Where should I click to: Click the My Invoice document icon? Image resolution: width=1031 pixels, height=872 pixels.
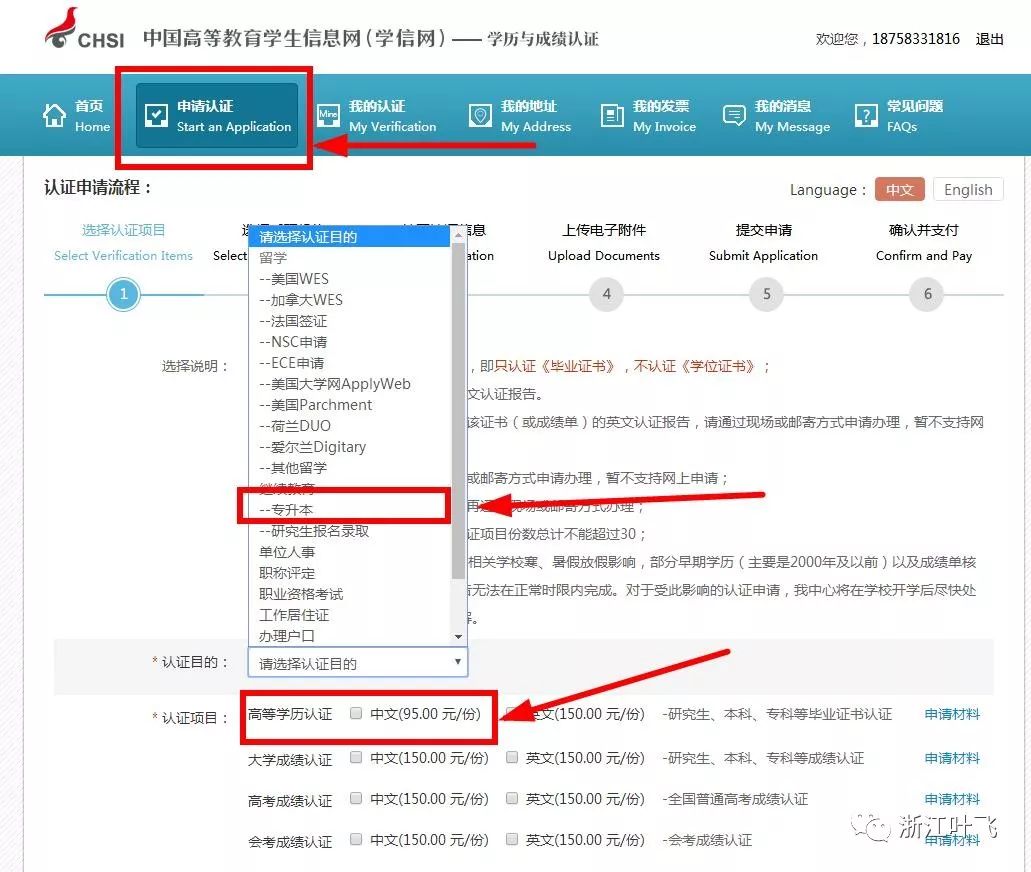[611, 115]
